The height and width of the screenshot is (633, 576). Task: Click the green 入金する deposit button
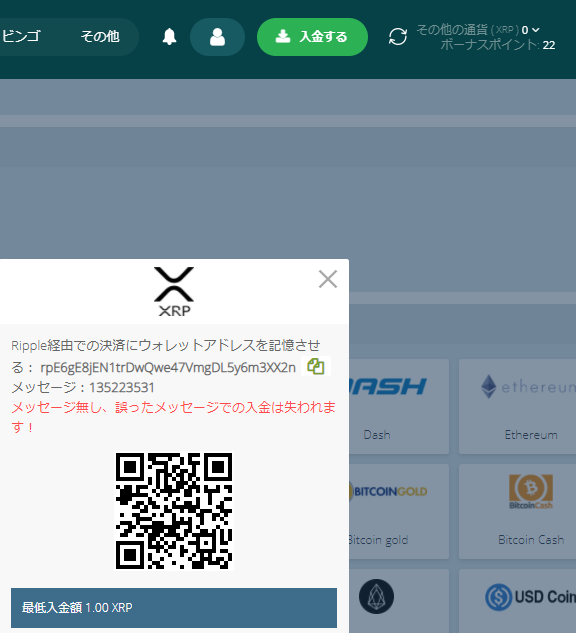(x=312, y=37)
